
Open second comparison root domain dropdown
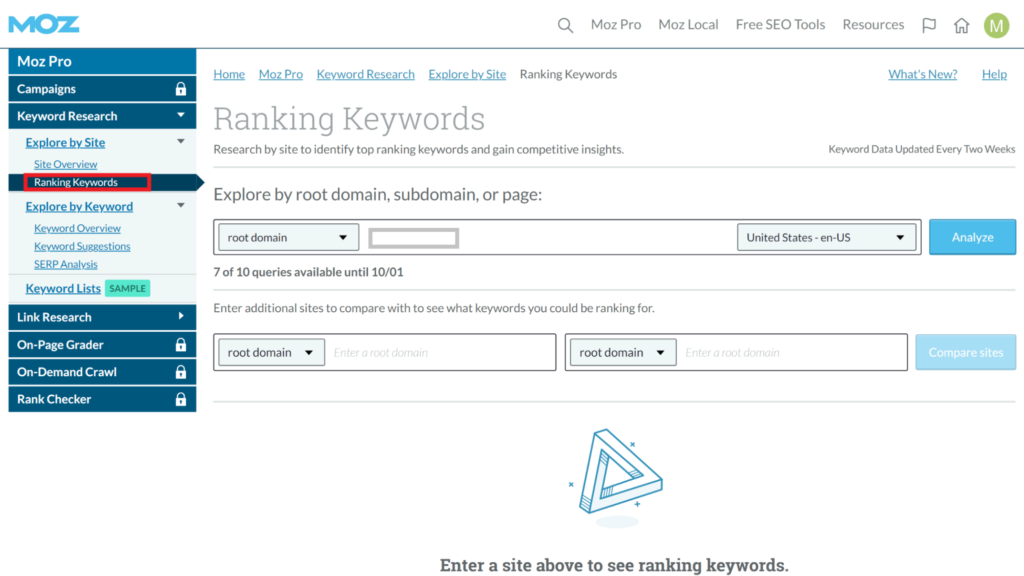pyautogui.click(x=622, y=353)
